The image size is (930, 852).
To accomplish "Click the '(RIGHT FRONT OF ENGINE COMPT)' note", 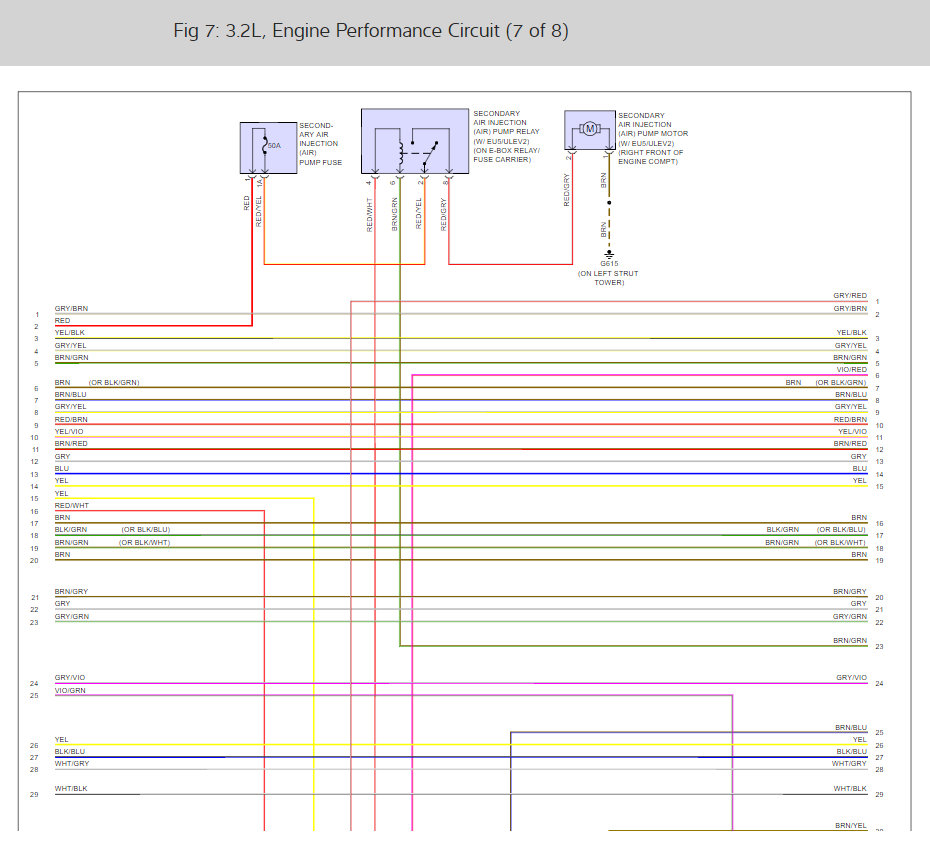I will point(651,157).
